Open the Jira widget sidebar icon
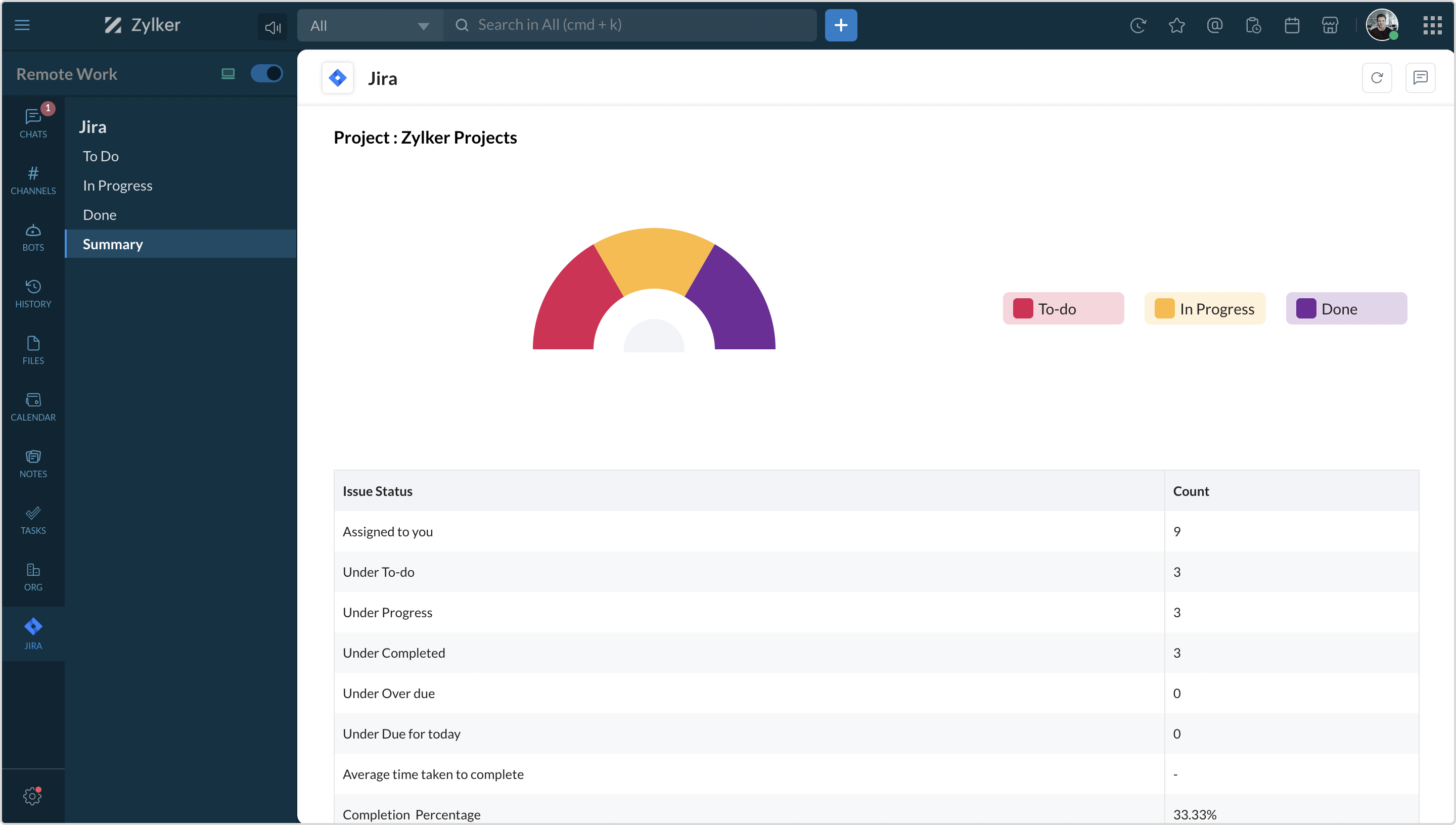1456x825 pixels. 33,633
